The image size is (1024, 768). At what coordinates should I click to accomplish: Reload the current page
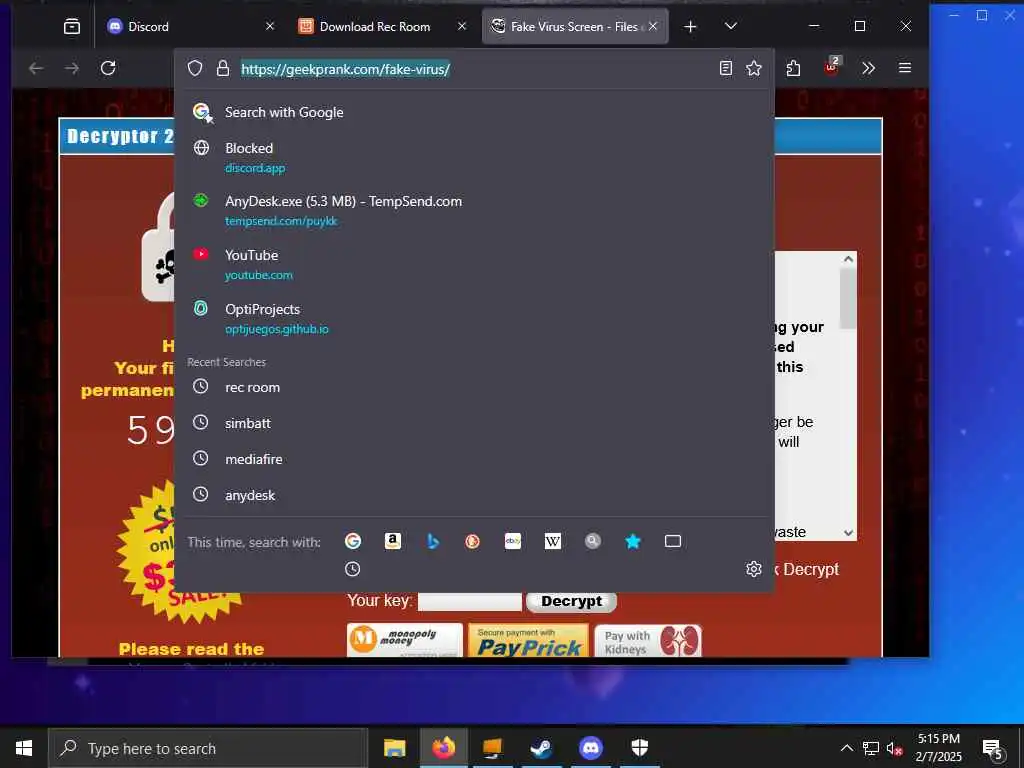click(x=108, y=68)
